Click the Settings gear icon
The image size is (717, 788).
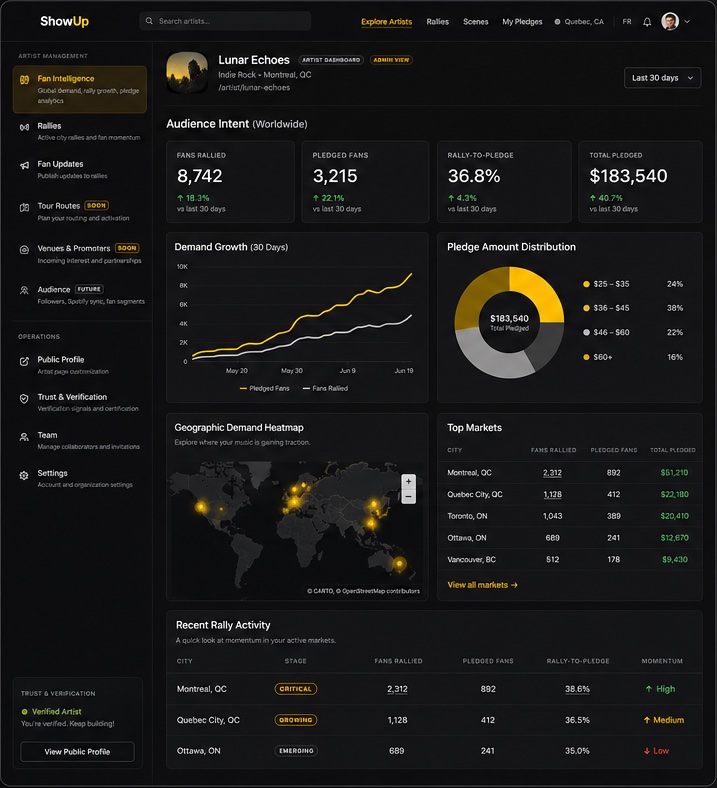point(24,475)
